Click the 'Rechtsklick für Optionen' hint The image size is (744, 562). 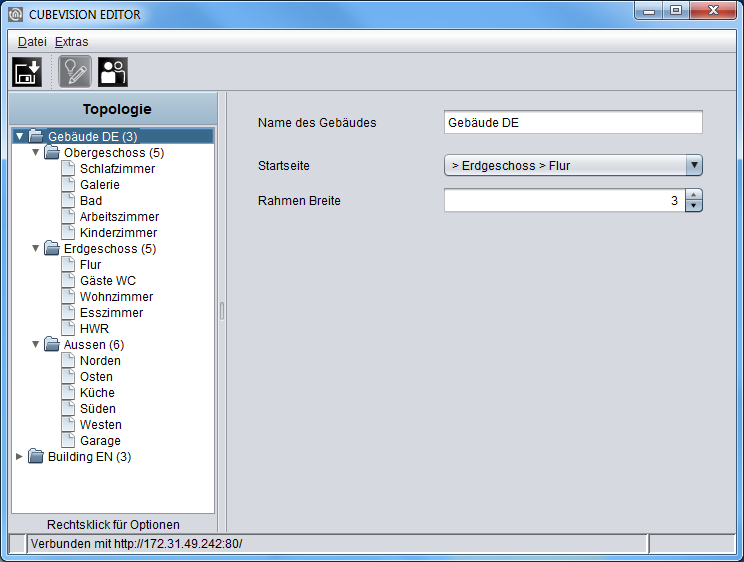tap(113, 525)
